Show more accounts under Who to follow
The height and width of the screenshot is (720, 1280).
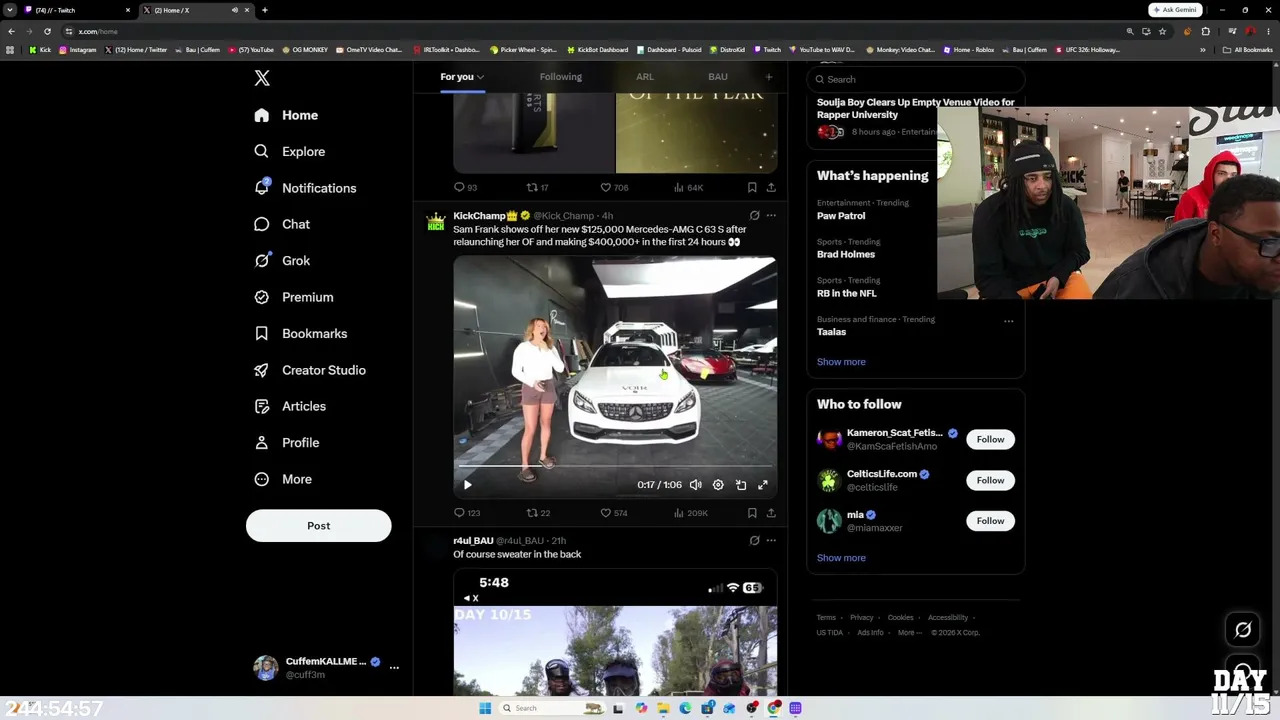pos(841,558)
